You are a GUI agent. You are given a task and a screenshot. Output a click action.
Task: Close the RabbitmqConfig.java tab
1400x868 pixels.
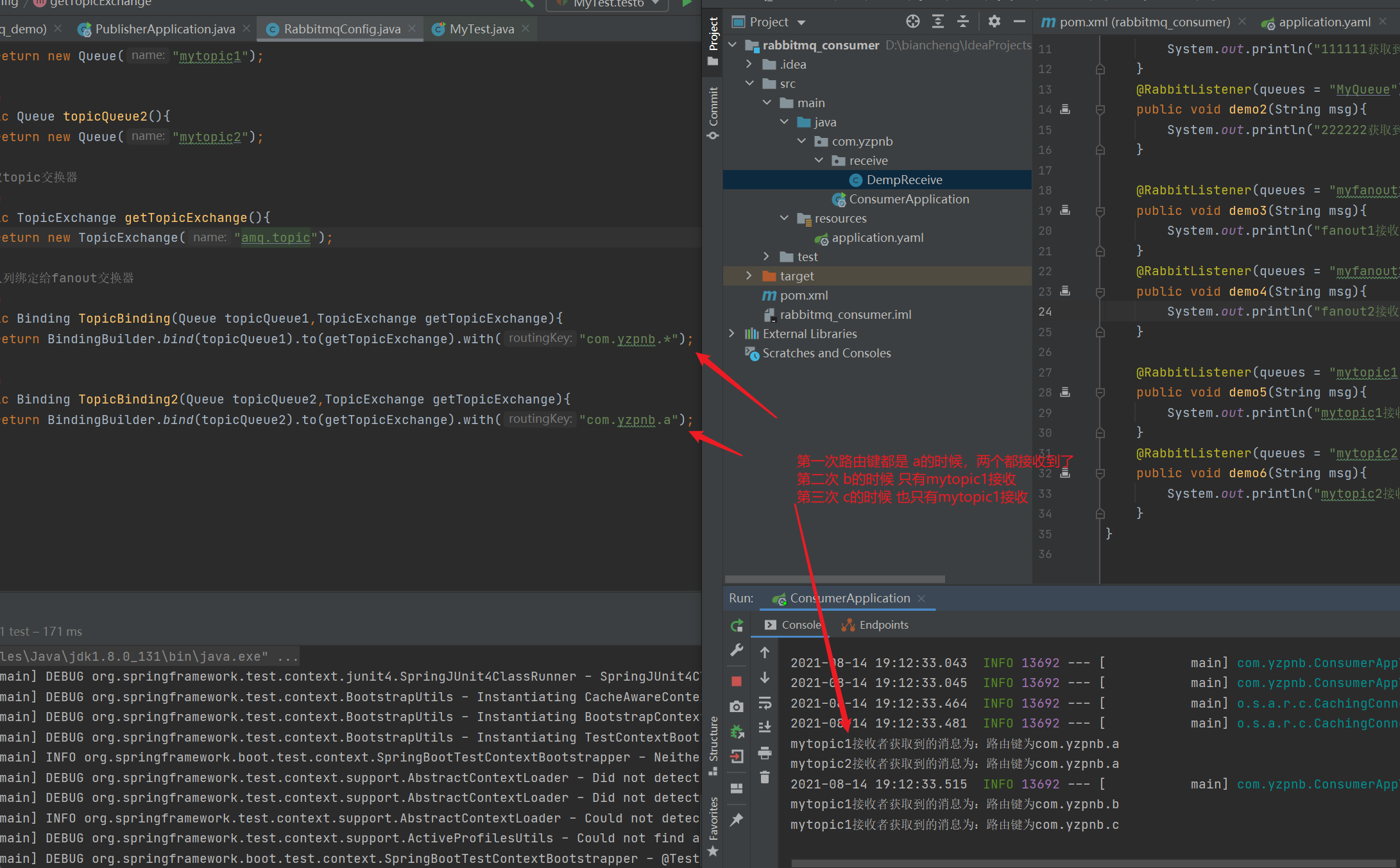tap(412, 29)
